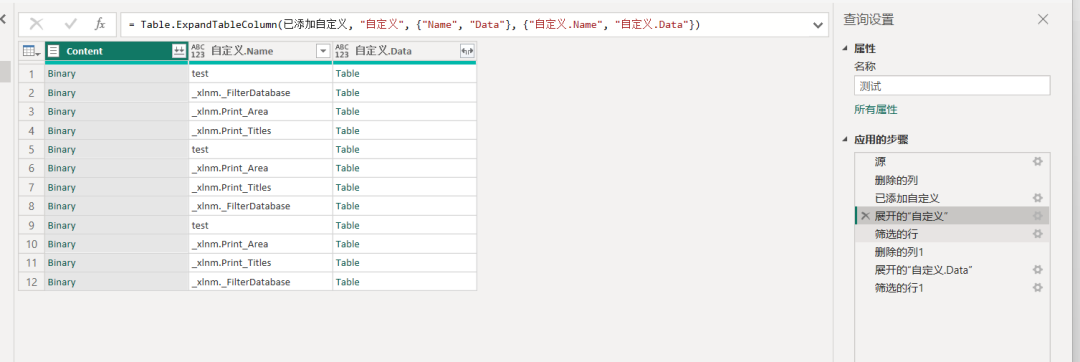Click the Binary cell in row 11
Image resolution: width=1080 pixels, height=362 pixels.
116,263
